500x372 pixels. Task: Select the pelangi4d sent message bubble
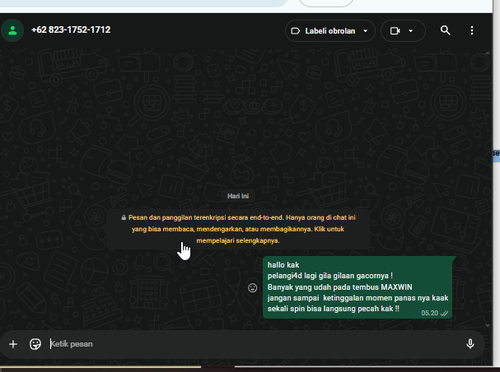click(357, 287)
